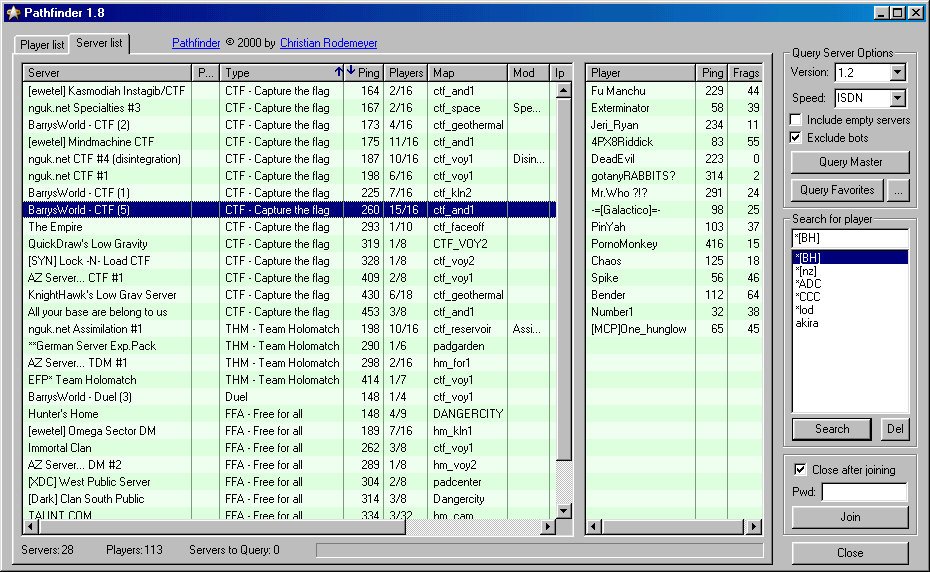Open the Version dropdown
Screen dimensions: 930x572
(898, 72)
